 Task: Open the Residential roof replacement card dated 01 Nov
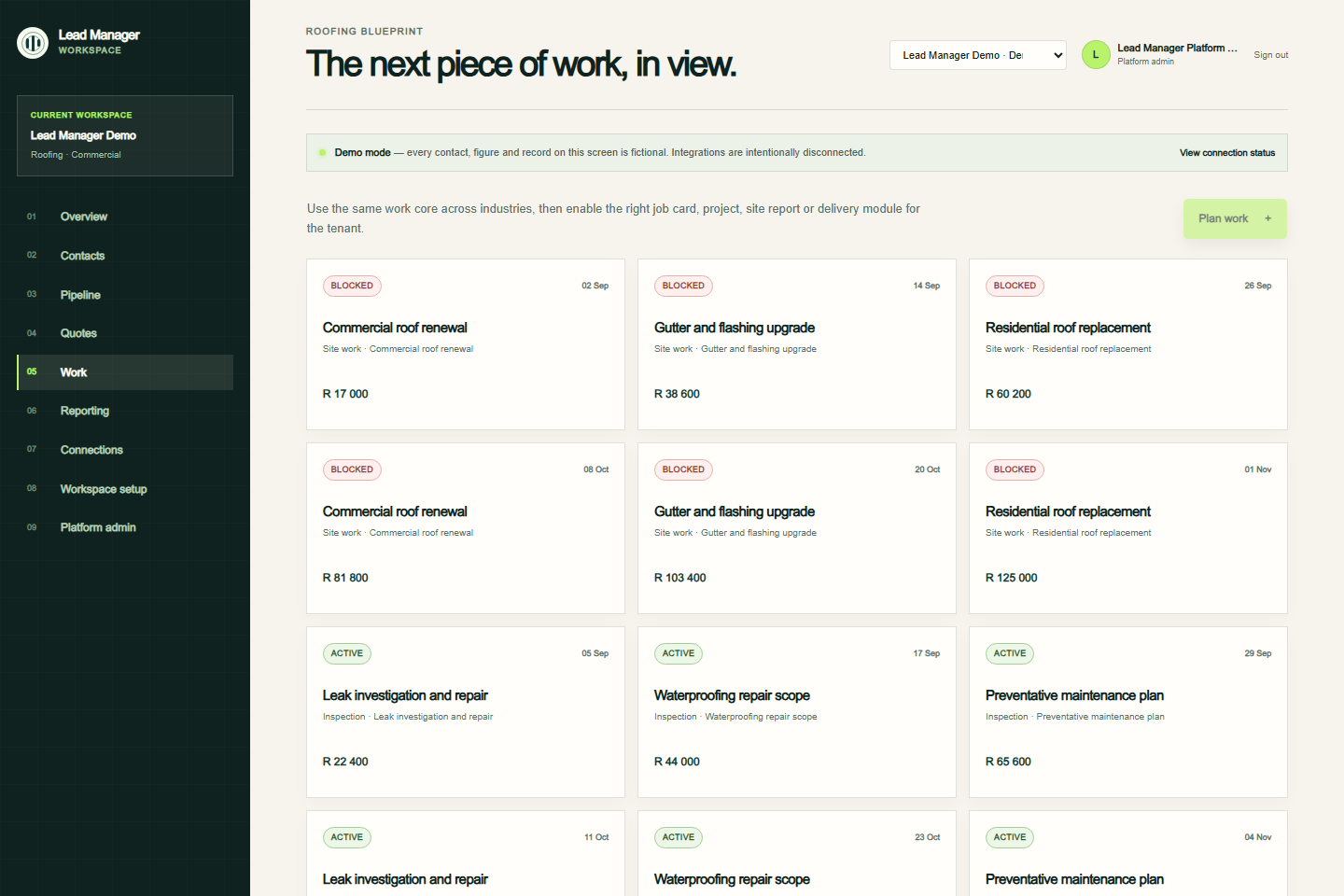point(1128,528)
